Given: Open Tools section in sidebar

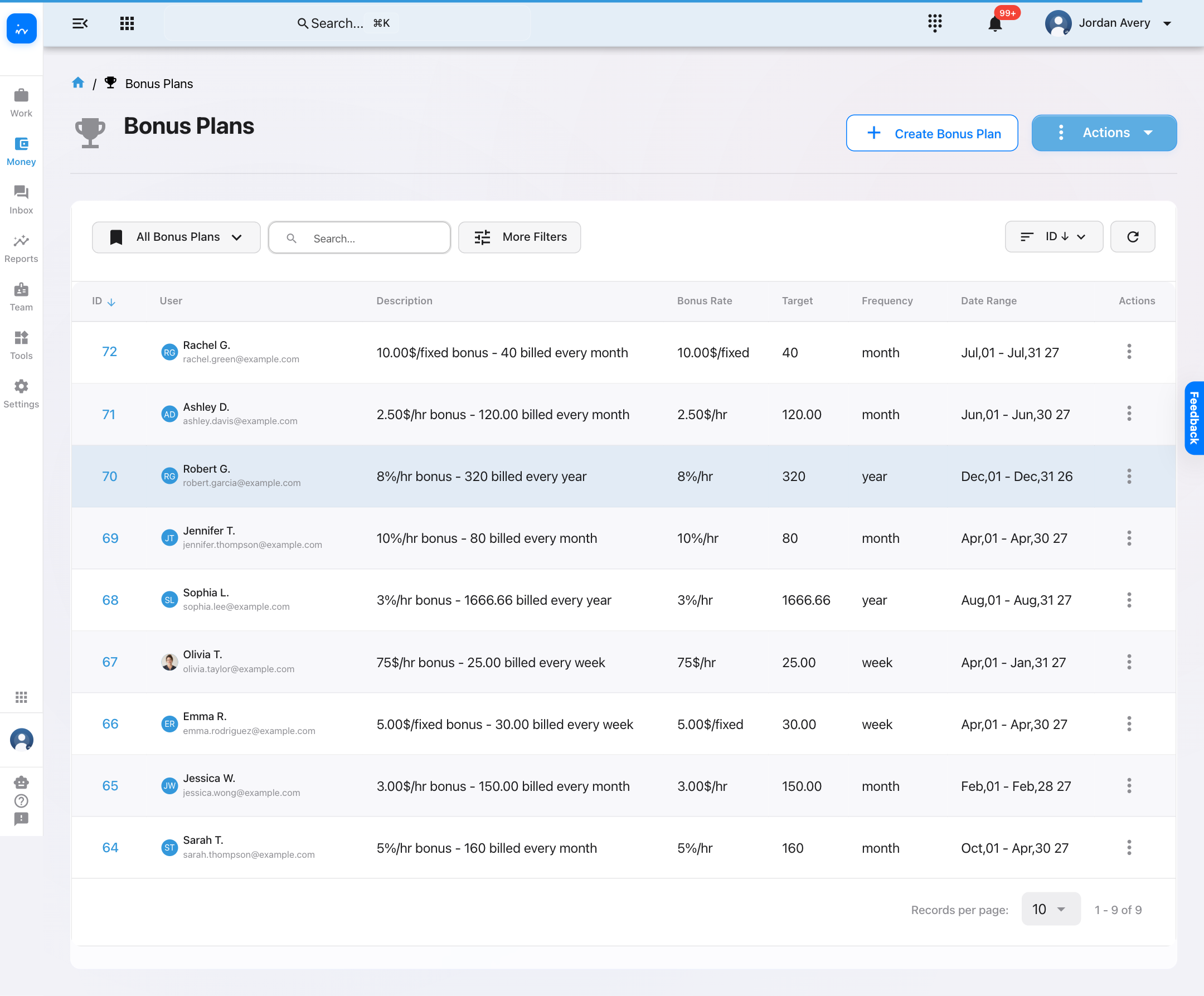Looking at the screenshot, I should 21,346.
